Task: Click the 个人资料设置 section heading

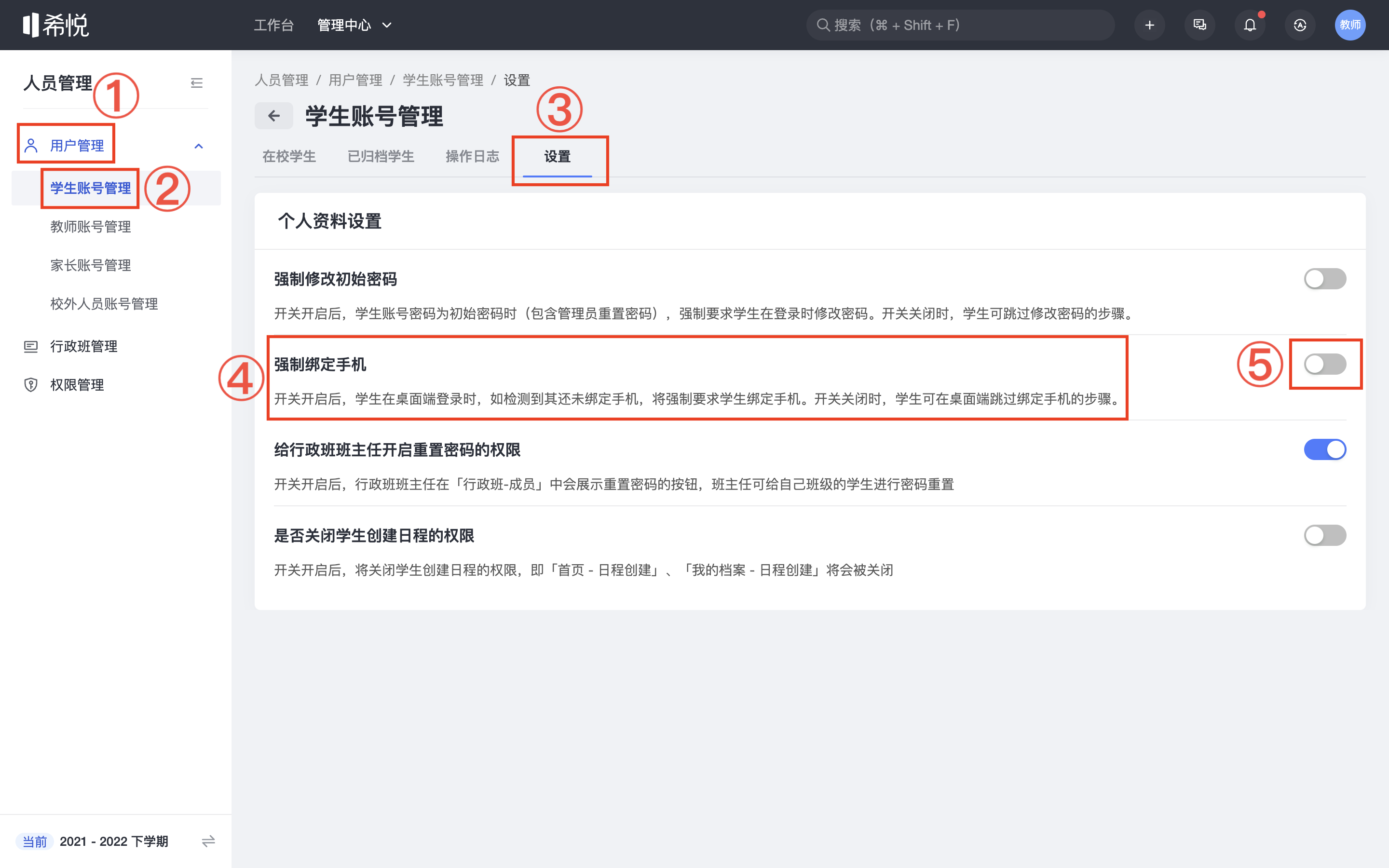Action: [x=330, y=221]
